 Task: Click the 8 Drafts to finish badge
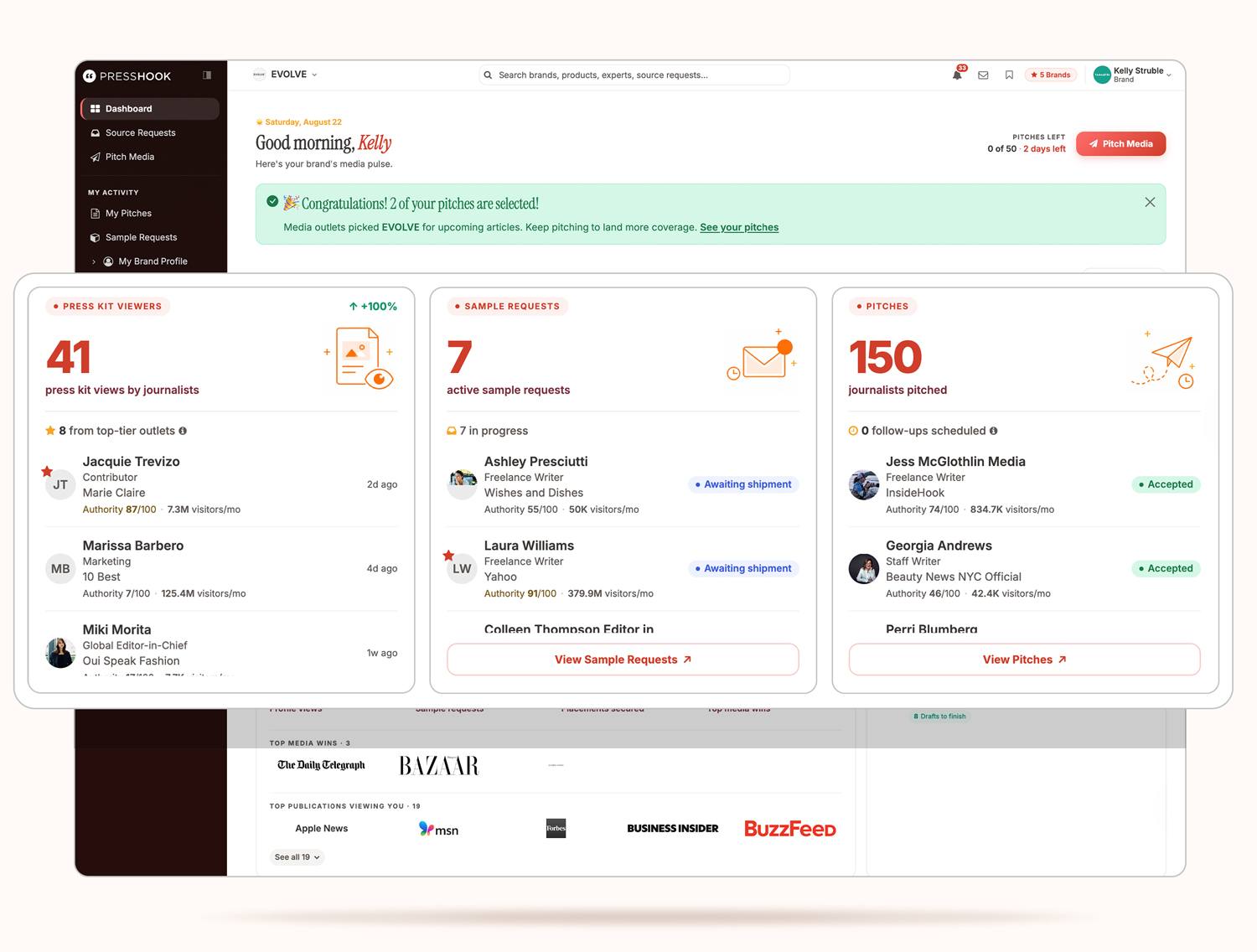939,717
